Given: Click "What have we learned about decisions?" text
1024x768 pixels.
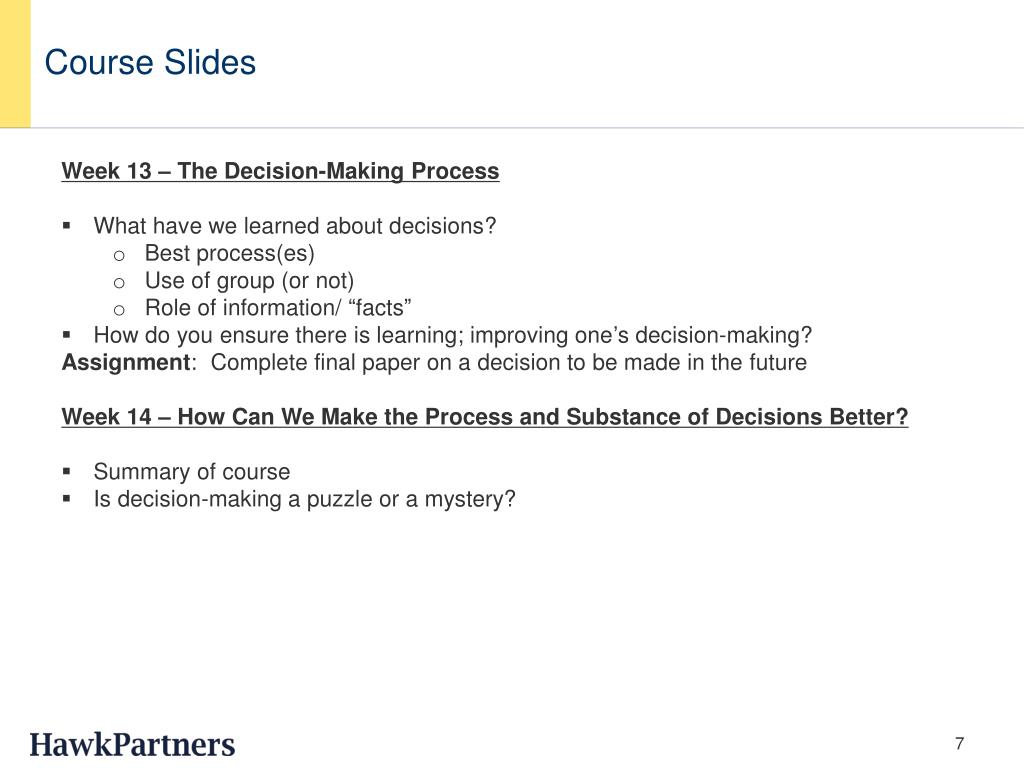Looking at the screenshot, I should tap(295, 226).
